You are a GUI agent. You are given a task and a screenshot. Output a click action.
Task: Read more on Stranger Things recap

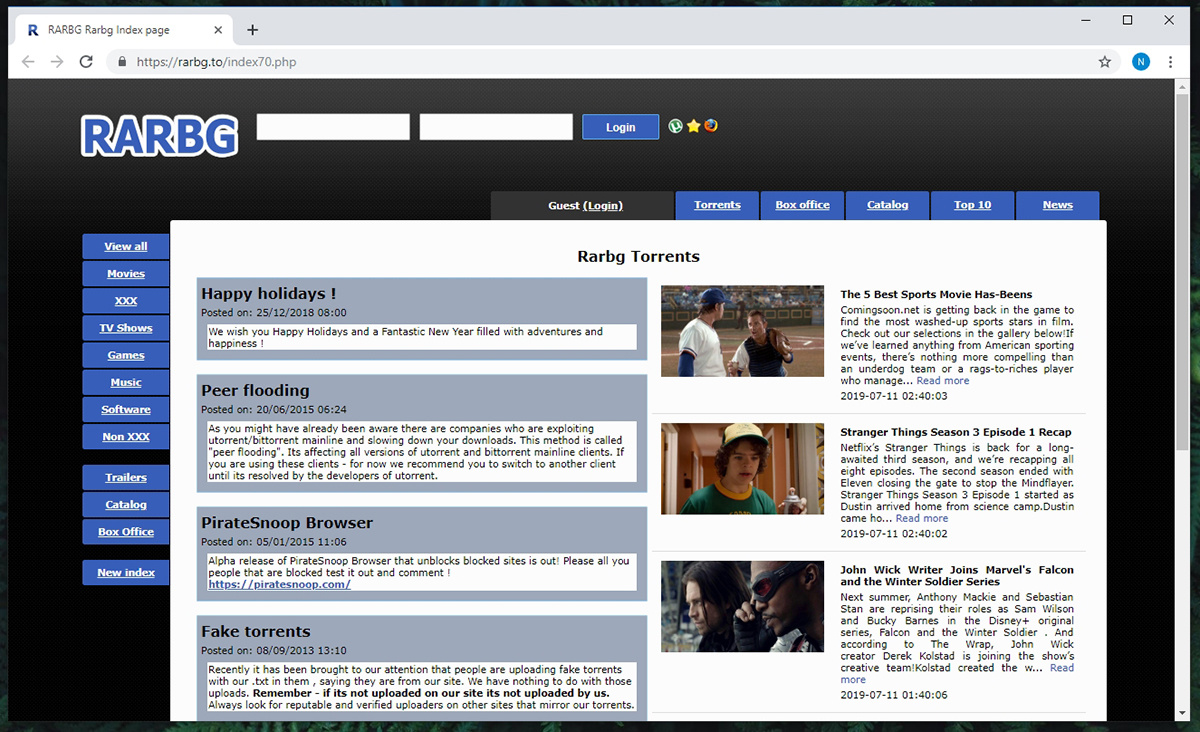click(922, 518)
